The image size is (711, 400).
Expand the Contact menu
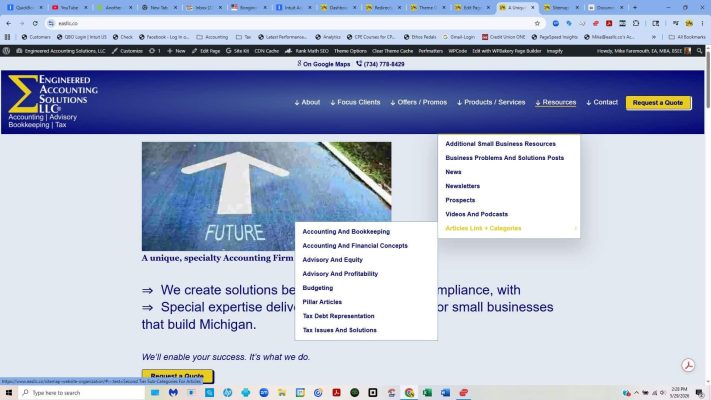pyautogui.click(x=602, y=102)
